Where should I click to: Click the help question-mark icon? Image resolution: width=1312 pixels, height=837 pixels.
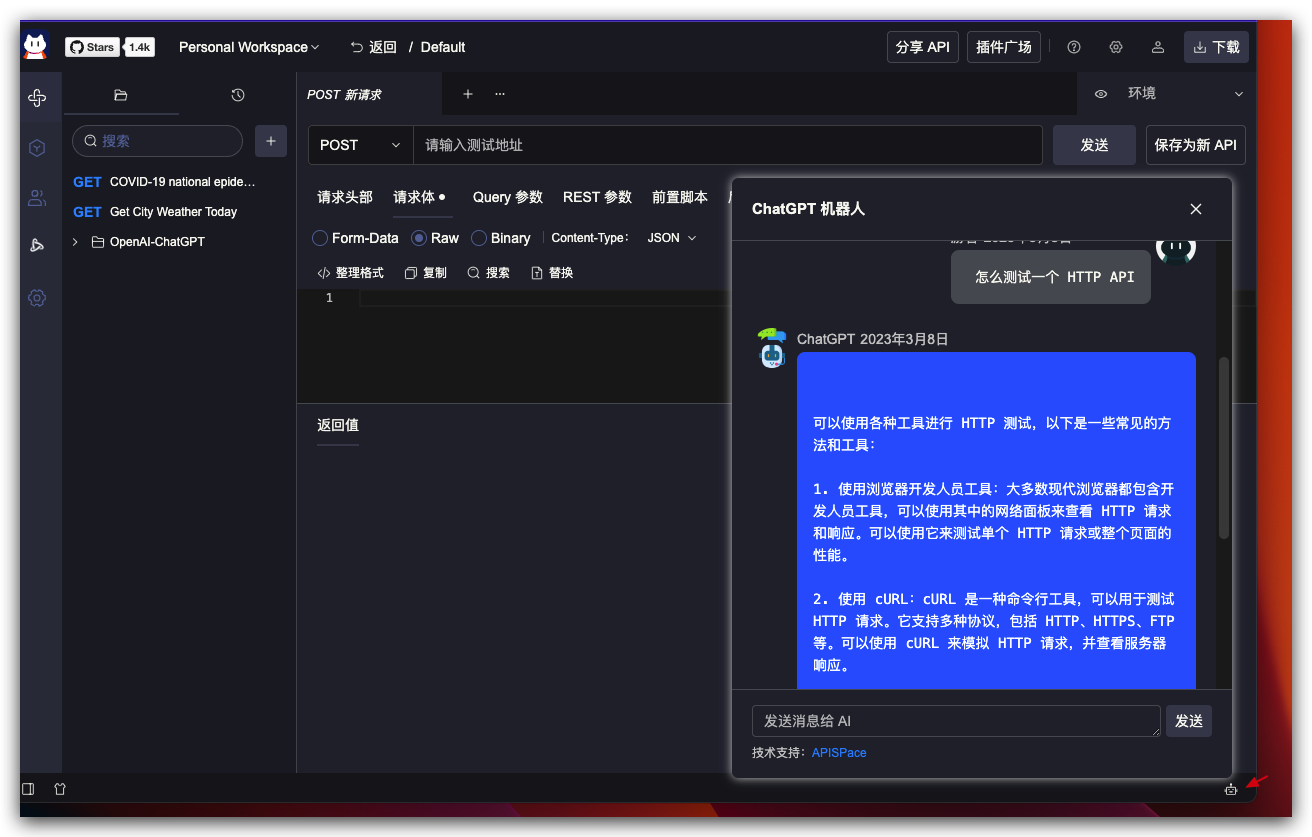coord(1074,47)
